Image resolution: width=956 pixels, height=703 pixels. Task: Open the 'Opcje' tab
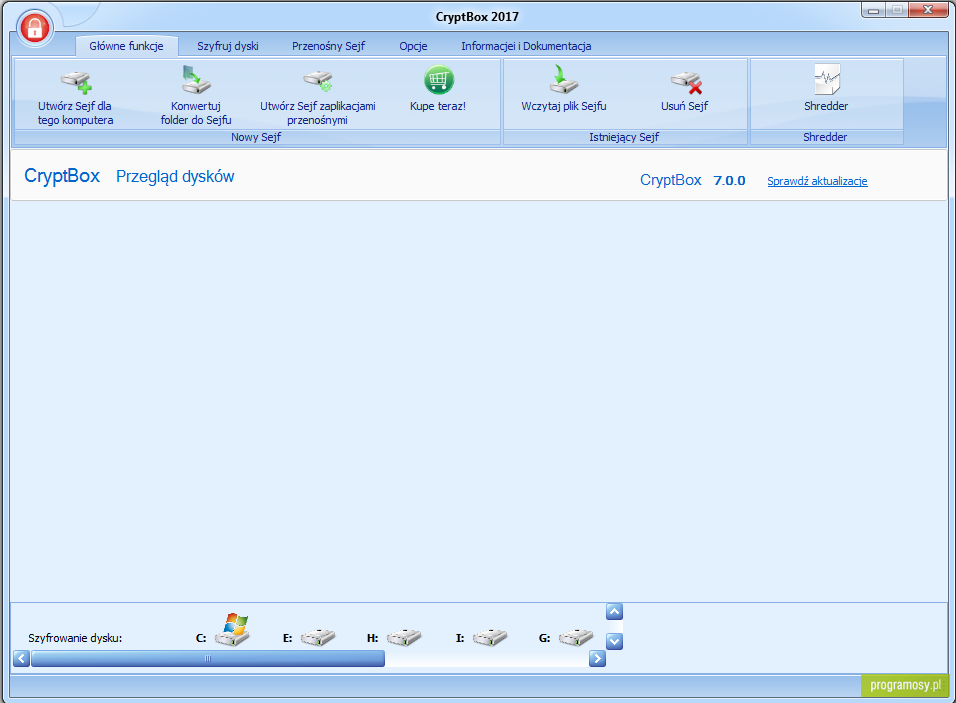pyautogui.click(x=413, y=46)
